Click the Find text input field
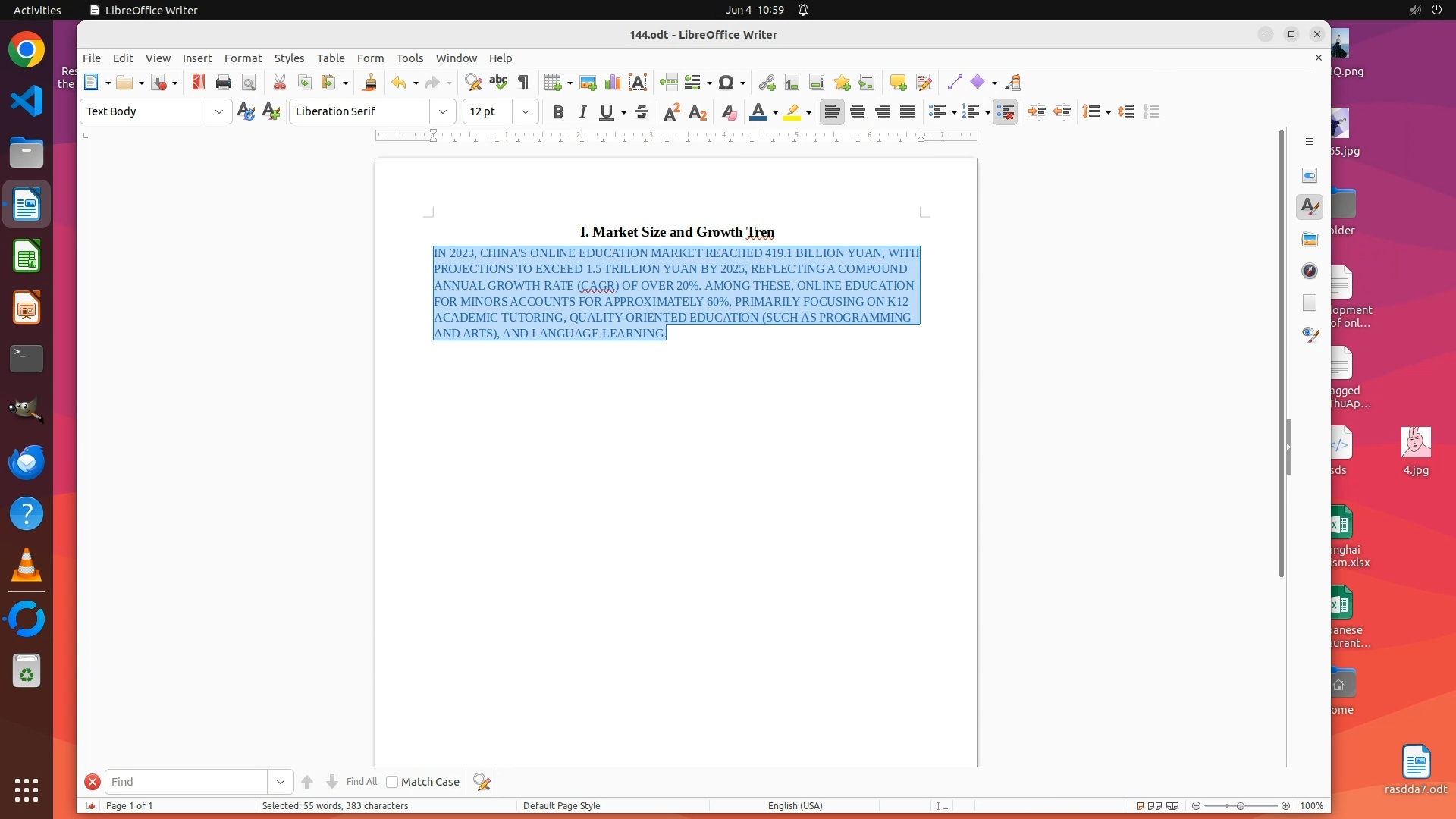This screenshot has height=819, width=1456. (x=186, y=782)
